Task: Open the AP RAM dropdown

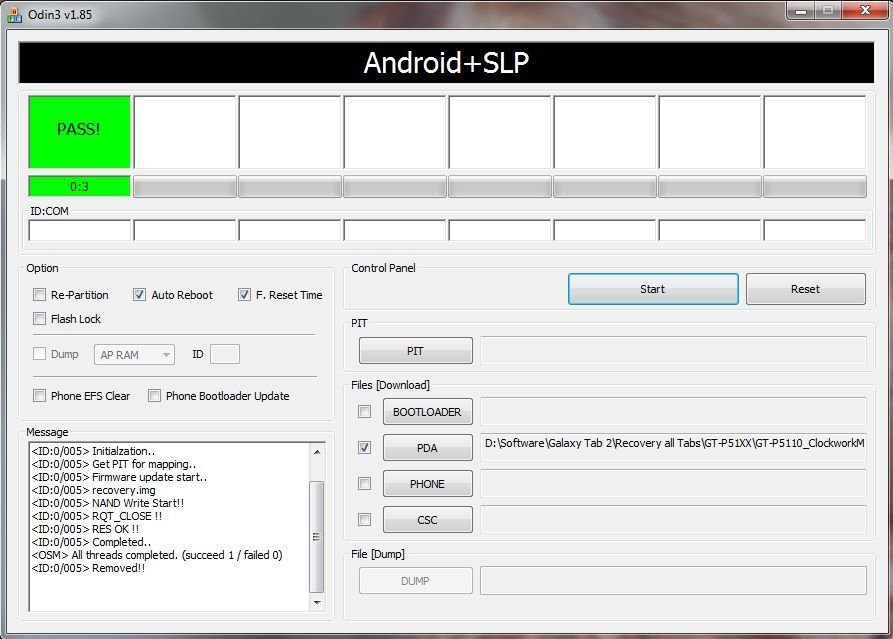Action: pyautogui.click(x=134, y=355)
